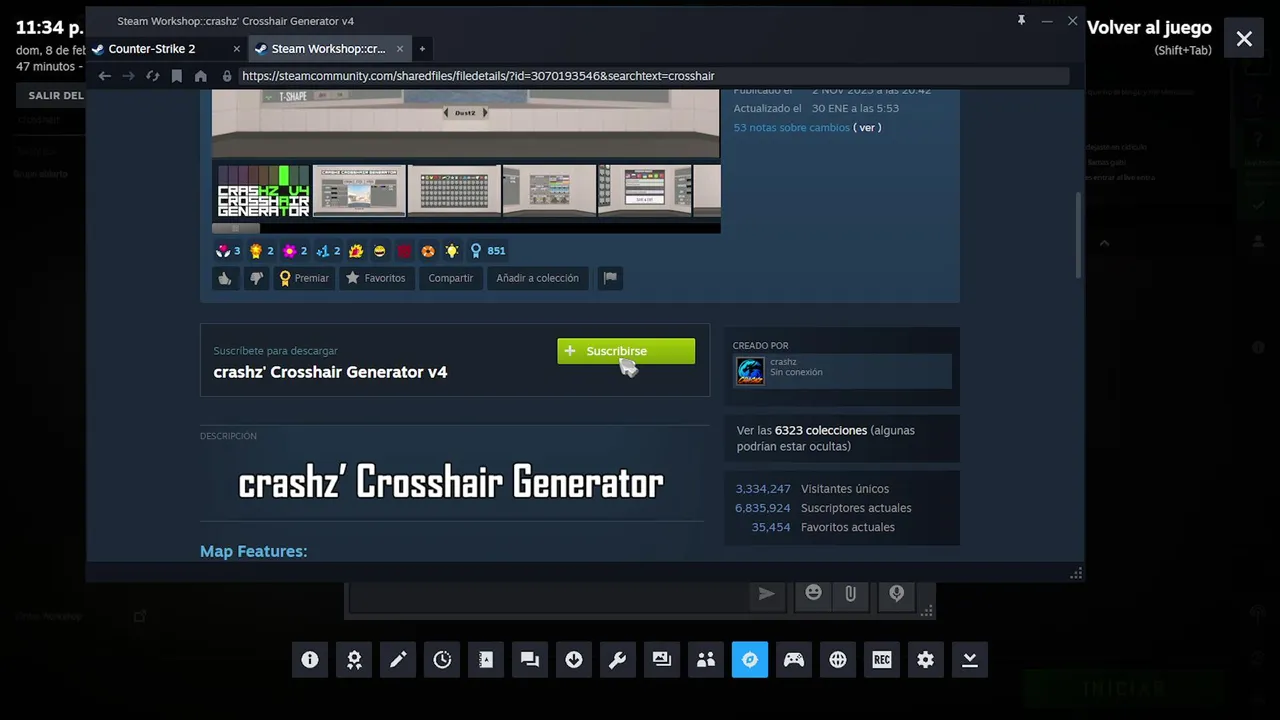
Task: Click the browser back arrow
Action: point(105,76)
